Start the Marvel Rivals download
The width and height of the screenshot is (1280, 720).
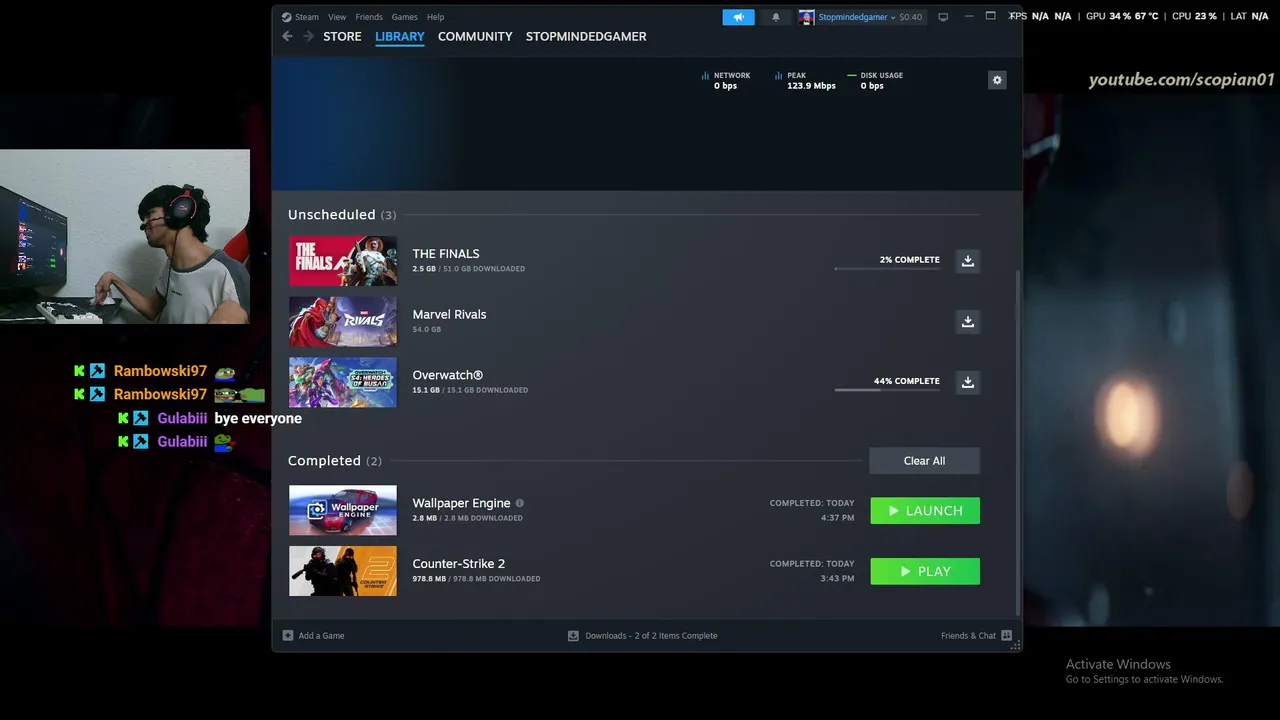(x=967, y=322)
